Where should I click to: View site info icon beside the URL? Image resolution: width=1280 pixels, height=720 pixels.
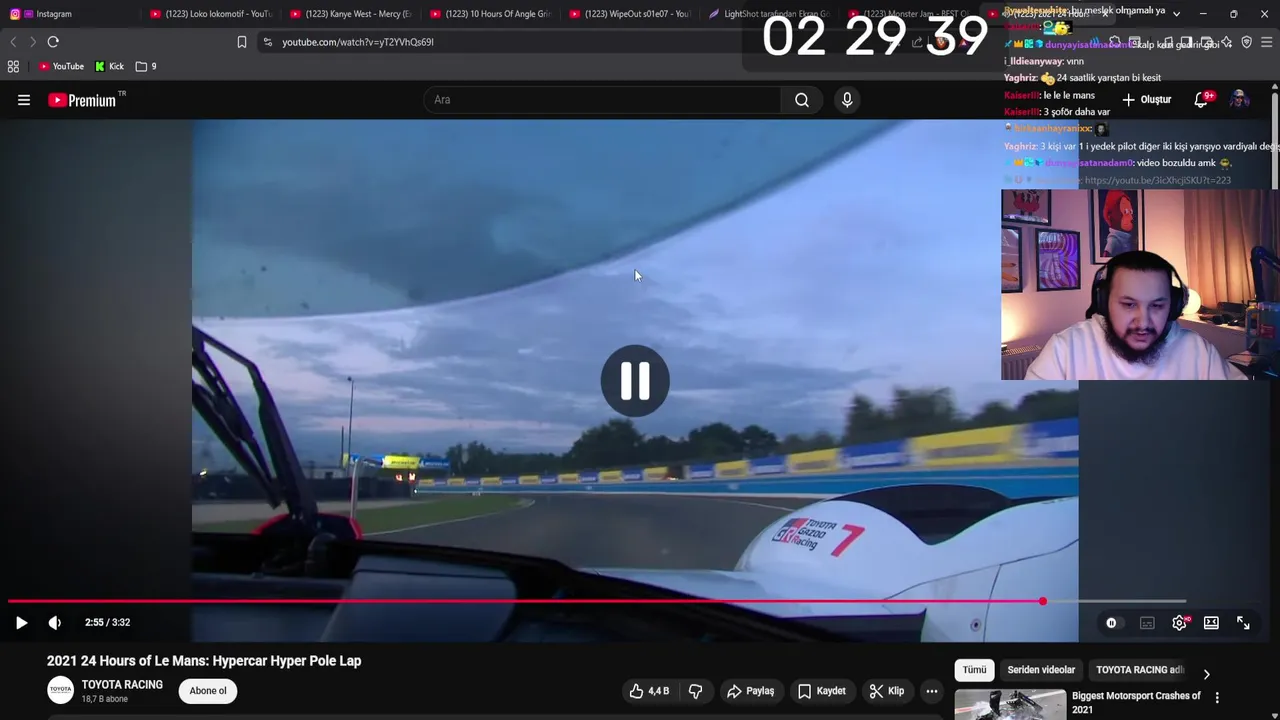[x=267, y=42]
